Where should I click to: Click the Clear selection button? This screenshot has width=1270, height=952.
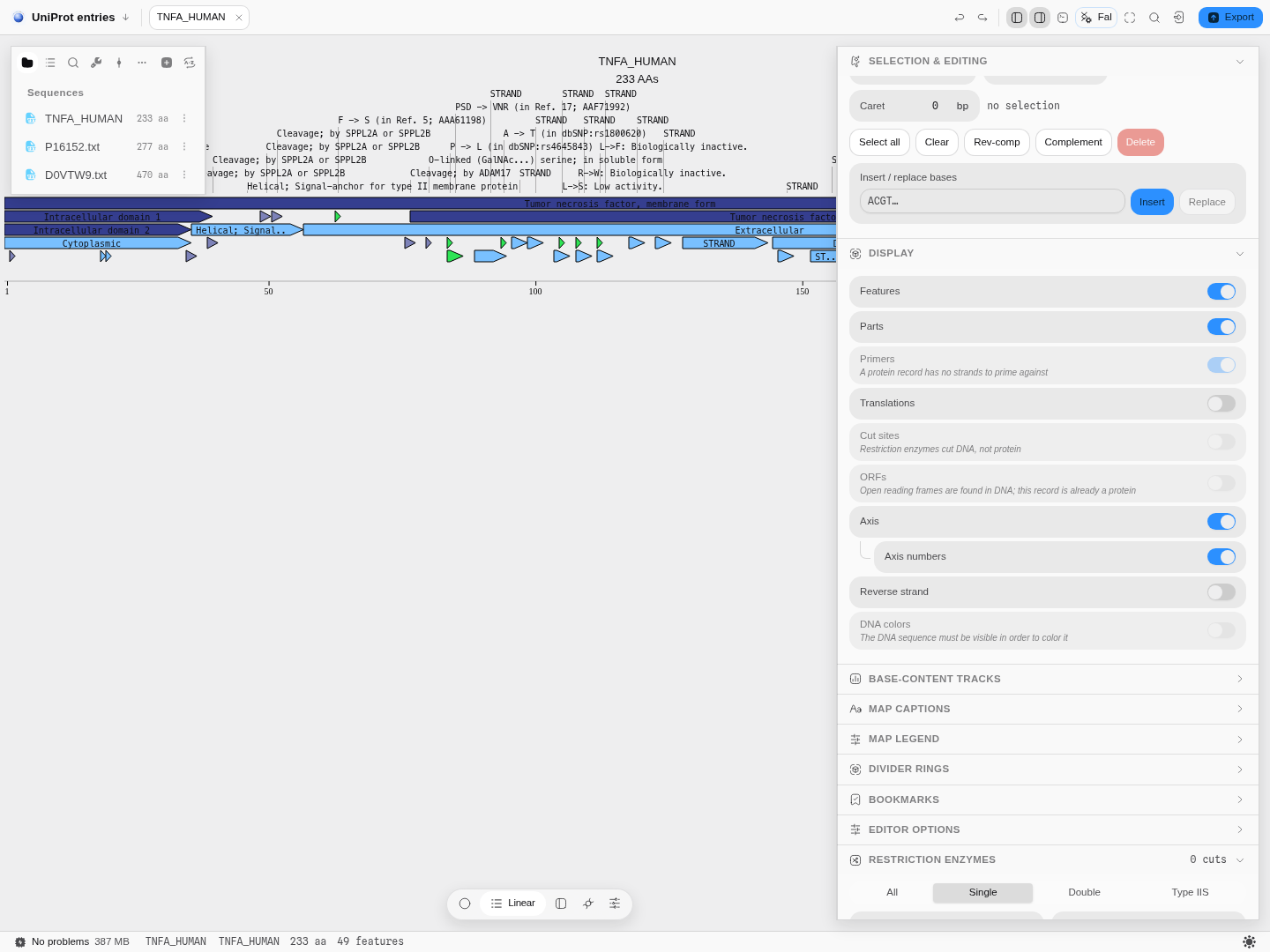(x=937, y=143)
